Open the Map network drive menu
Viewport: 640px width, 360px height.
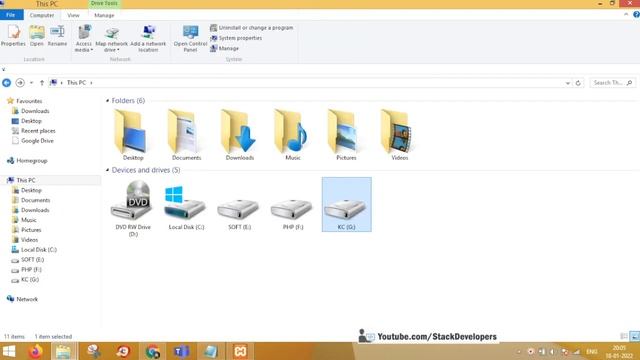[x=111, y=38]
